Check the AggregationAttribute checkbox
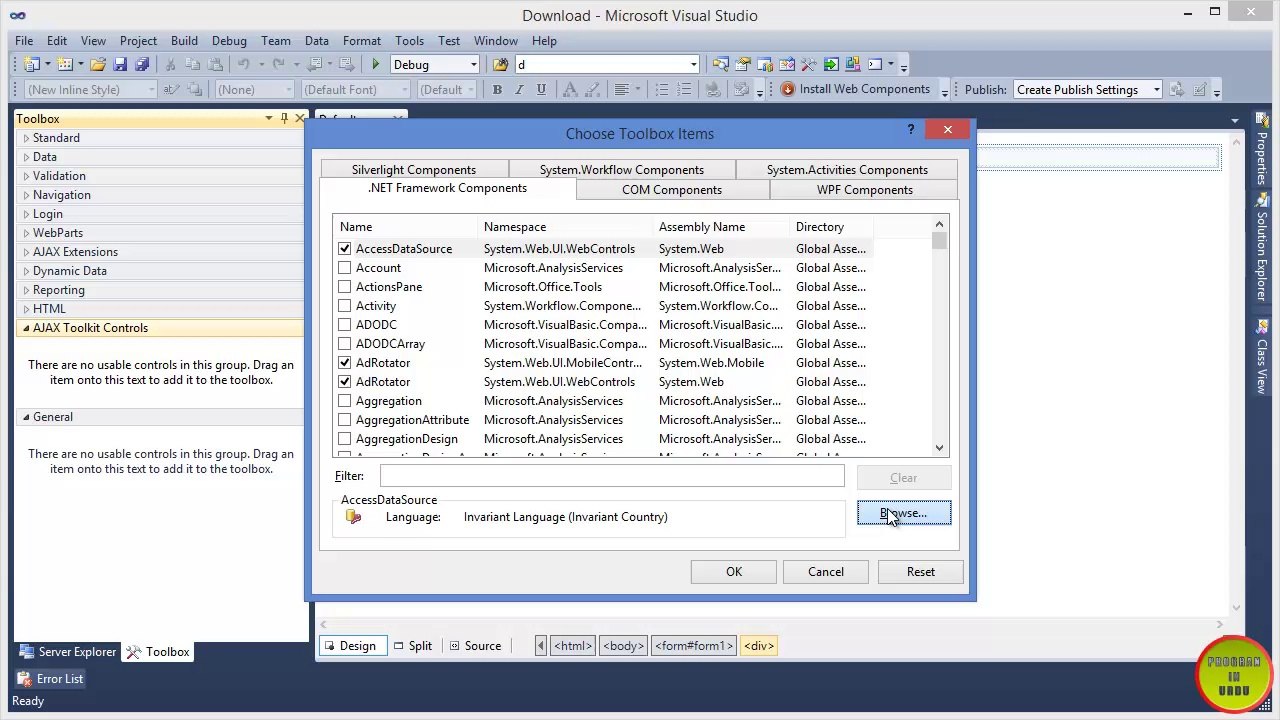The image size is (1280, 720). [345, 420]
